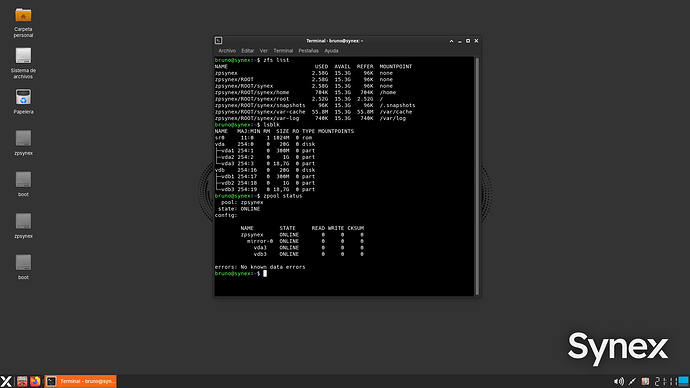Click 'sr0' row in lsblk output
This screenshot has width=690, height=388.
tap(264, 138)
